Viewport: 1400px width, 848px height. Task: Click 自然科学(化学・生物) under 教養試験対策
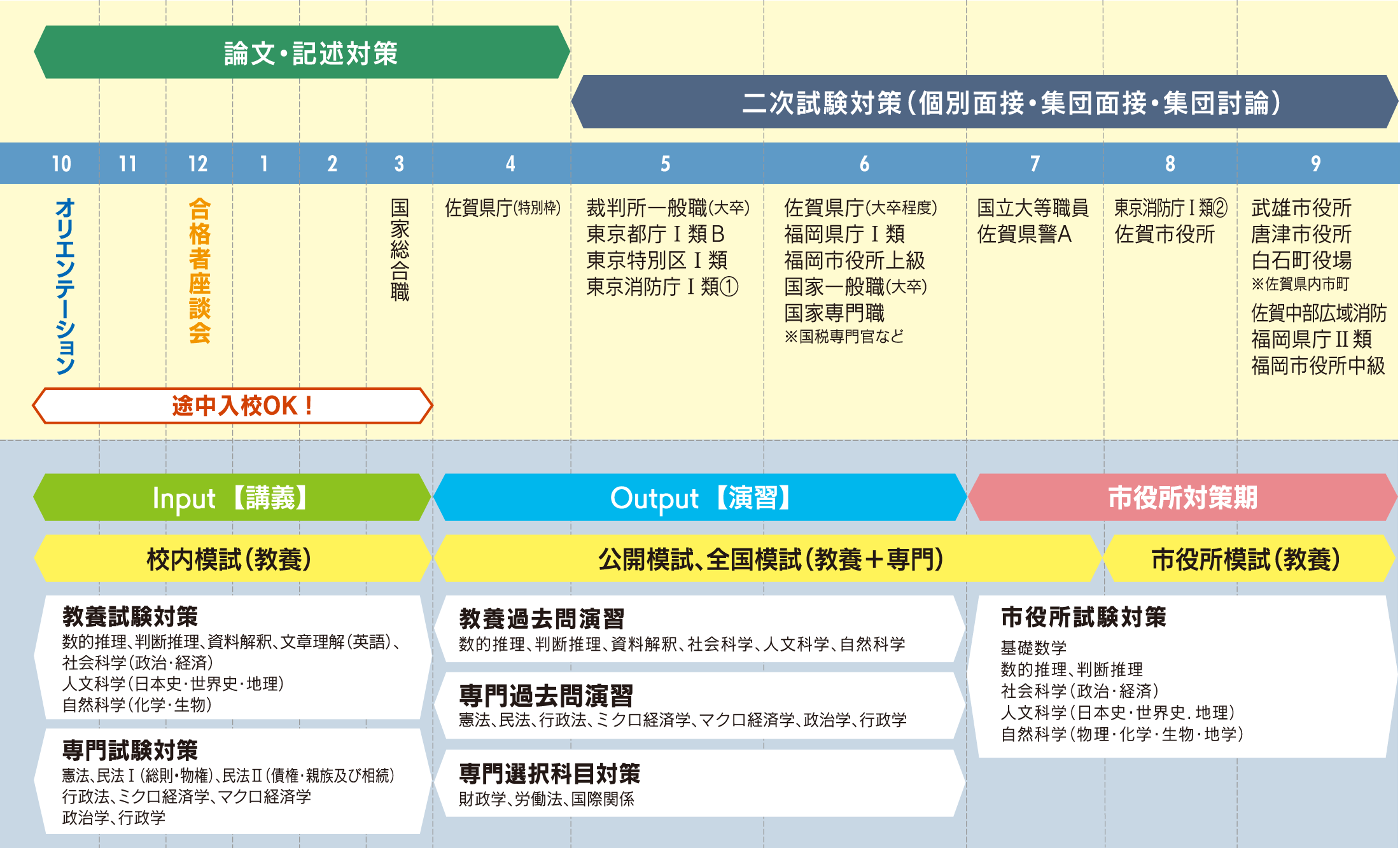click(137, 705)
